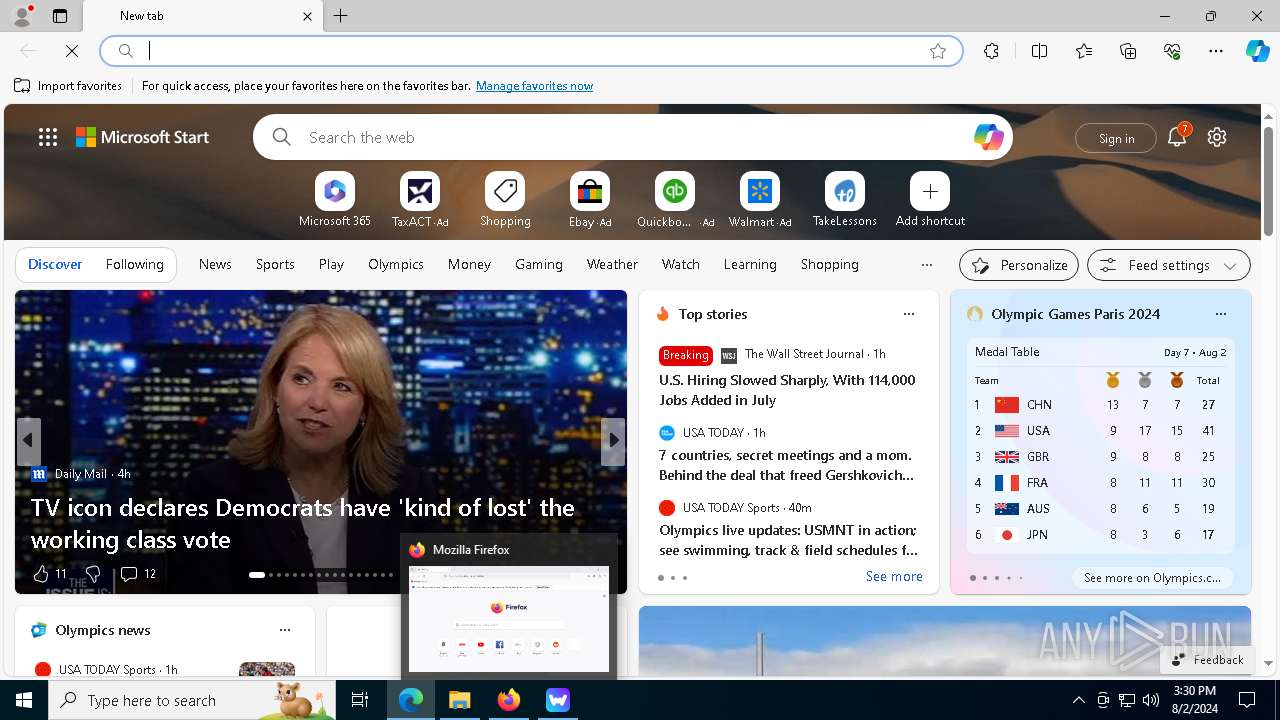Open Firefox from the taskbar
This screenshot has width=1280, height=720.
[509, 700]
